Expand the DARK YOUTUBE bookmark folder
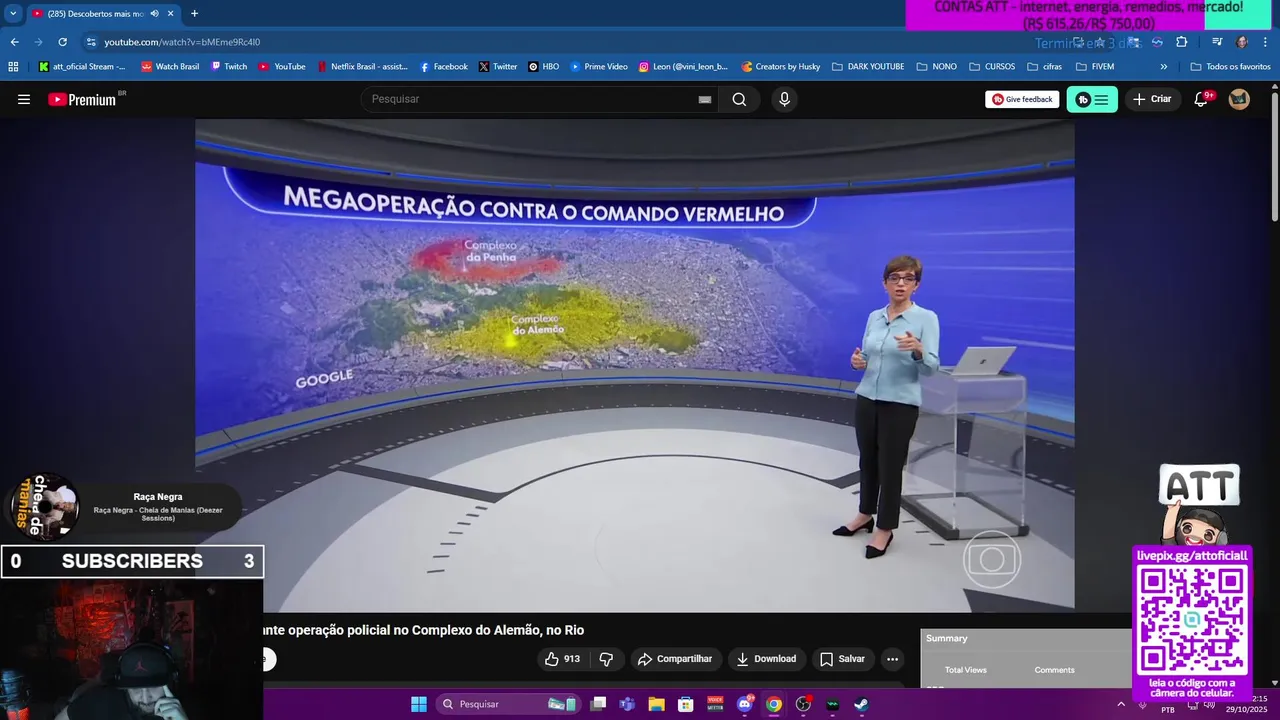1280x720 pixels. pyautogui.click(x=867, y=67)
